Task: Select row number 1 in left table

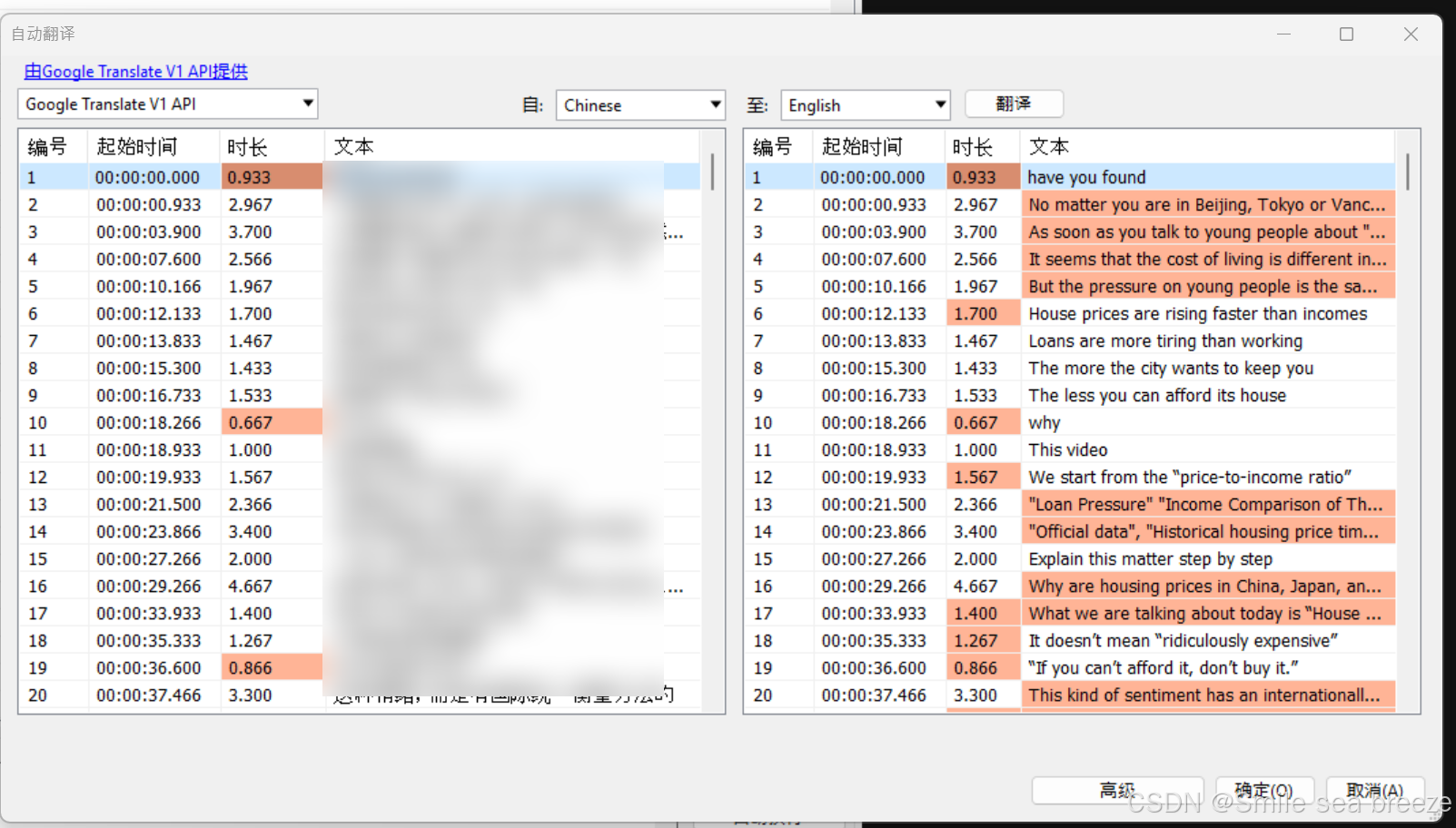Action: click(32, 177)
